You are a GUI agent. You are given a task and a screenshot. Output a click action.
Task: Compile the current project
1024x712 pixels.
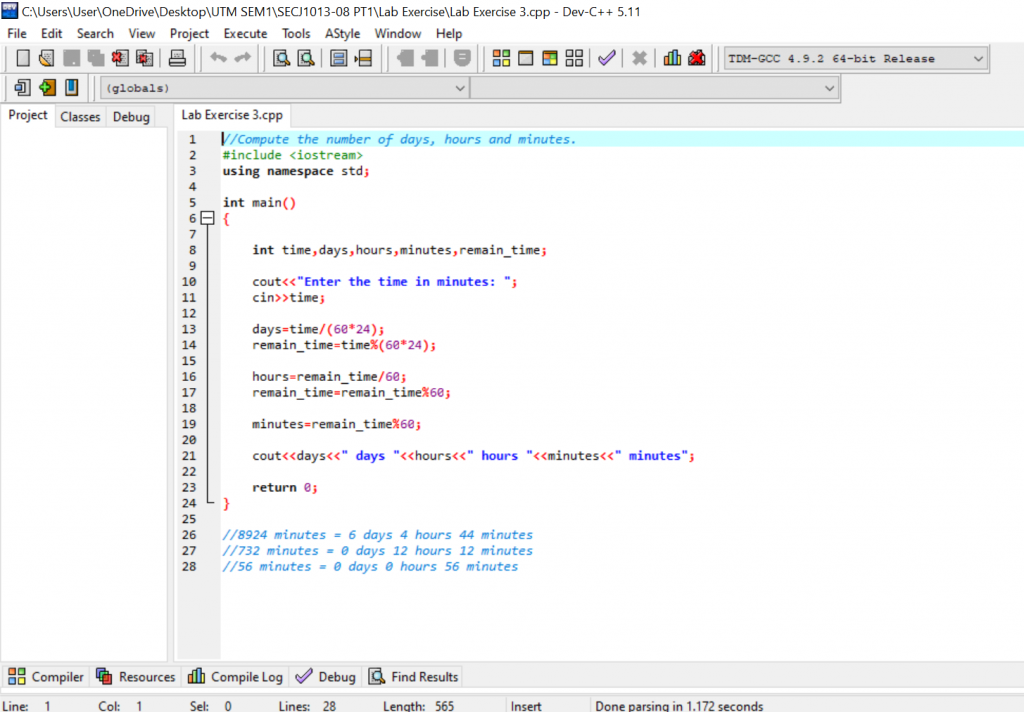501,57
